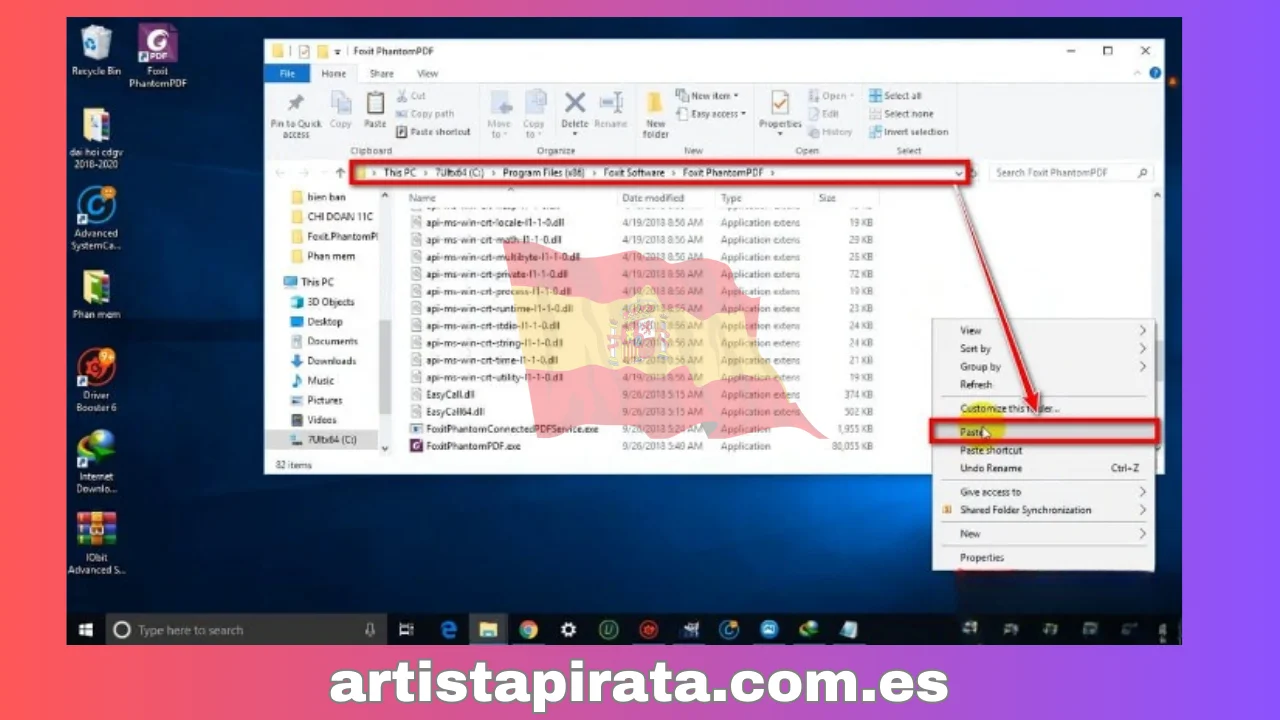Select the Home ribbon tab

(334, 74)
